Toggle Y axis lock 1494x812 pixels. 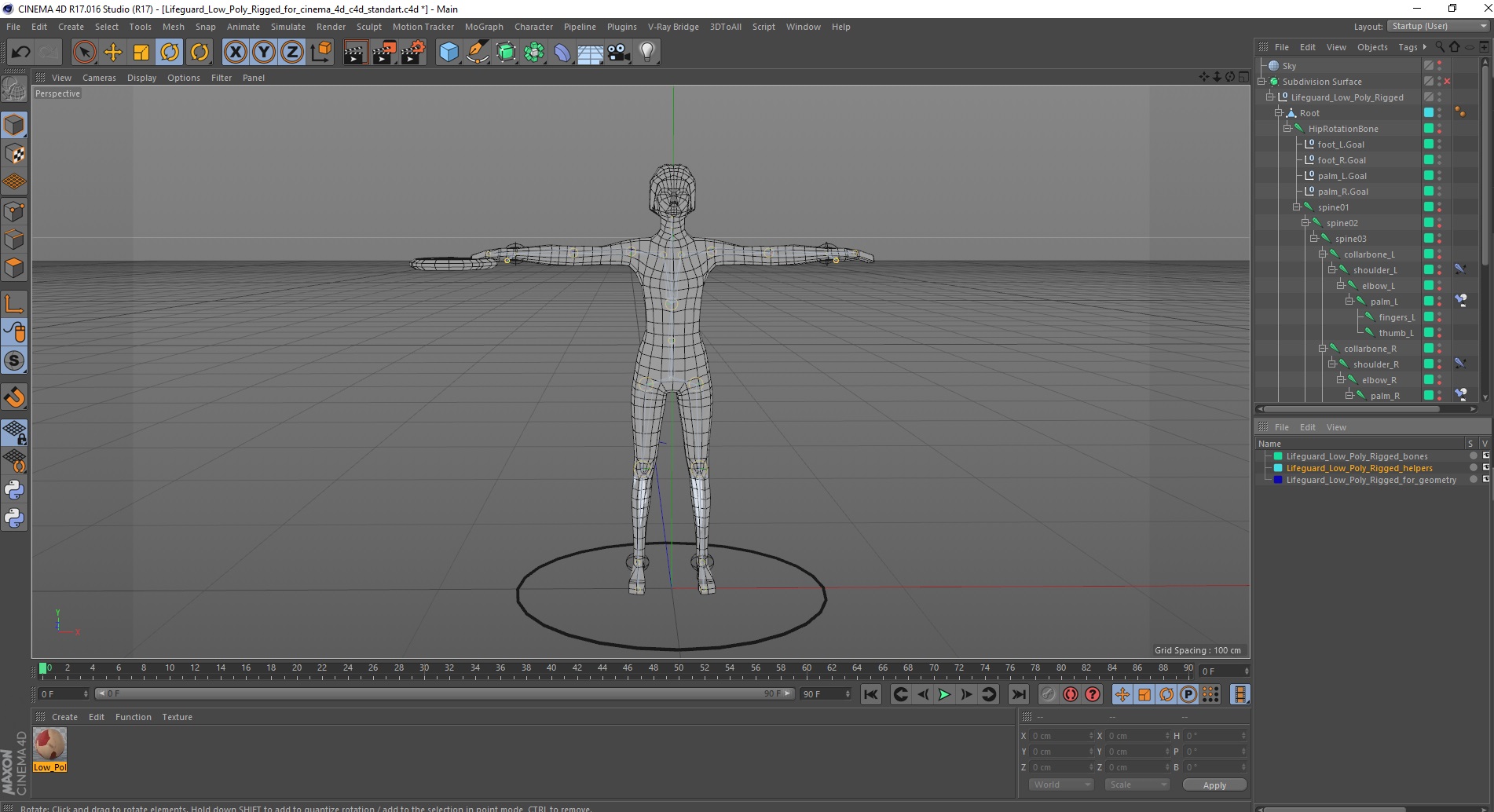tap(264, 53)
